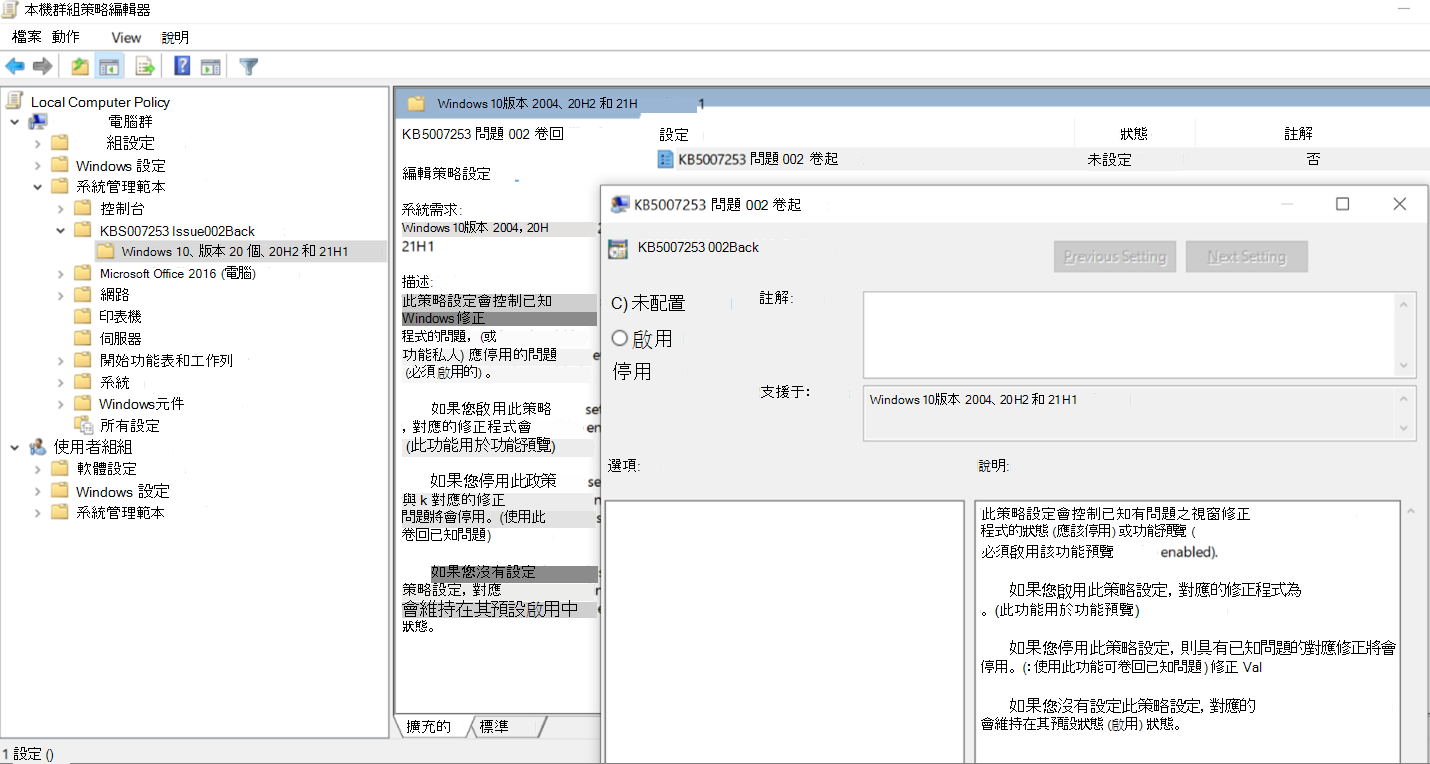
Task: Collapse the 使用者組組 tree node
Action: coord(15,447)
